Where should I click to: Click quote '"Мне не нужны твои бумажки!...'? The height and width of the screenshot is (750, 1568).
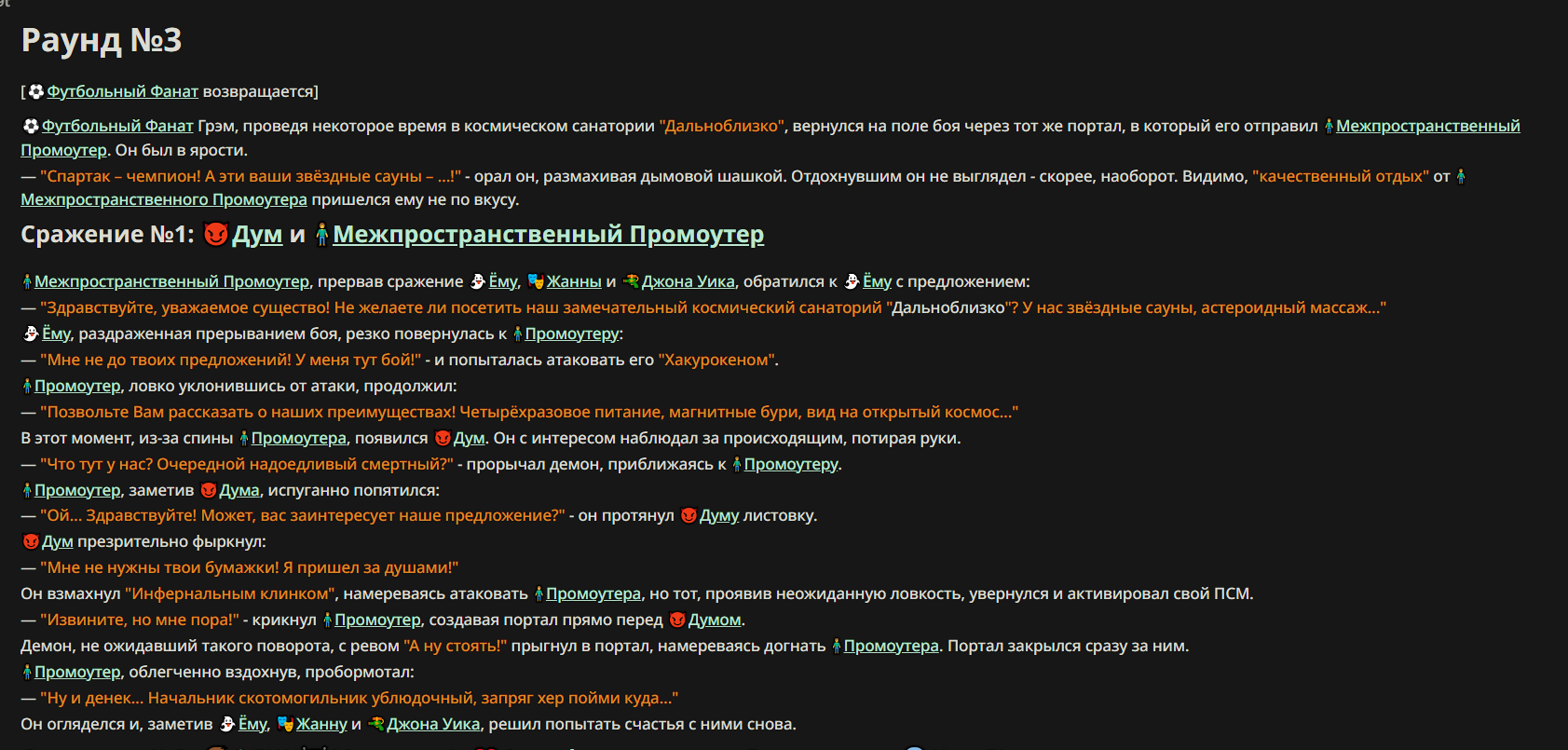(x=249, y=567)
